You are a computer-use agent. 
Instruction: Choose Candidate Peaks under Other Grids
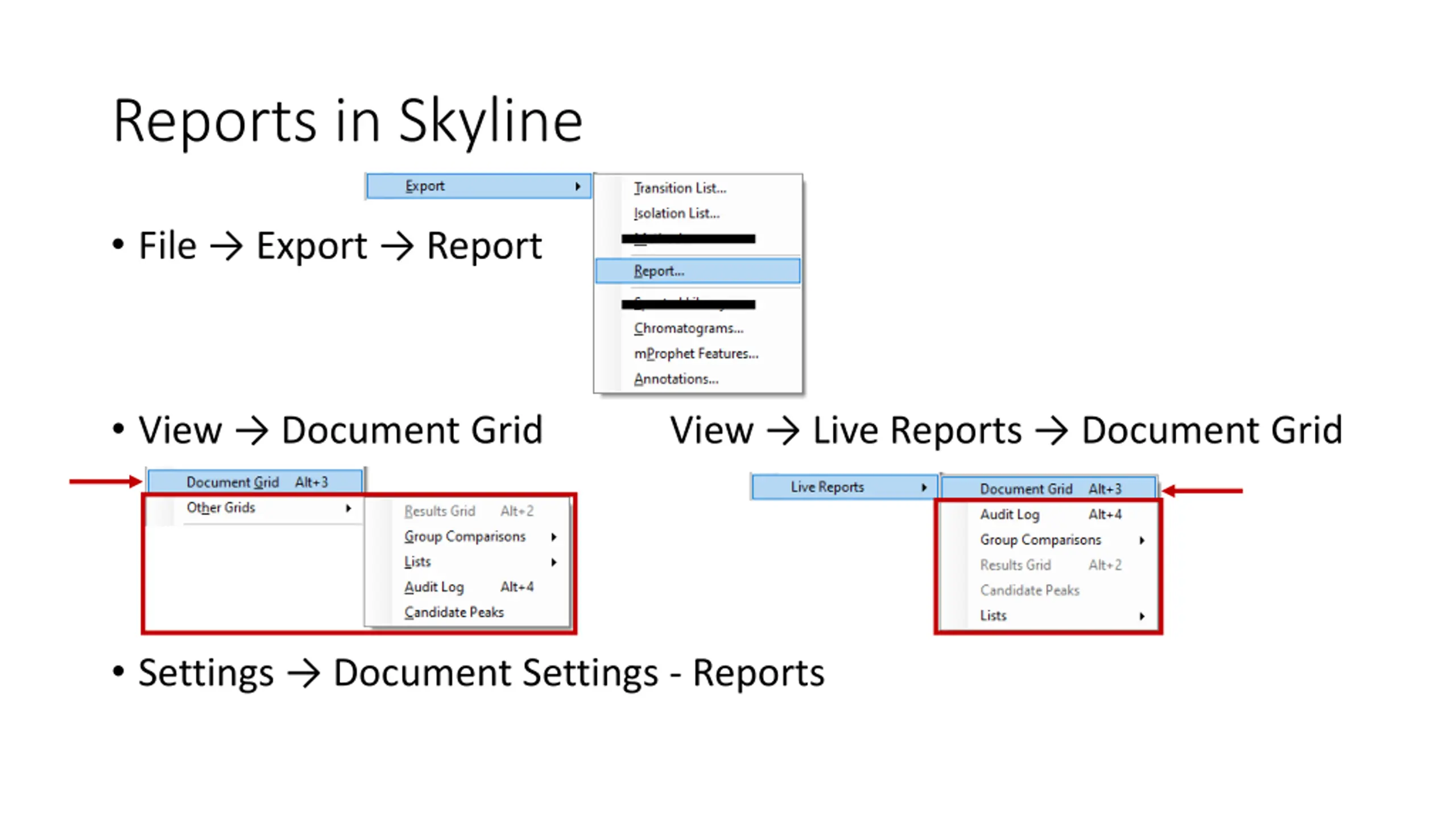pos(453,612)
